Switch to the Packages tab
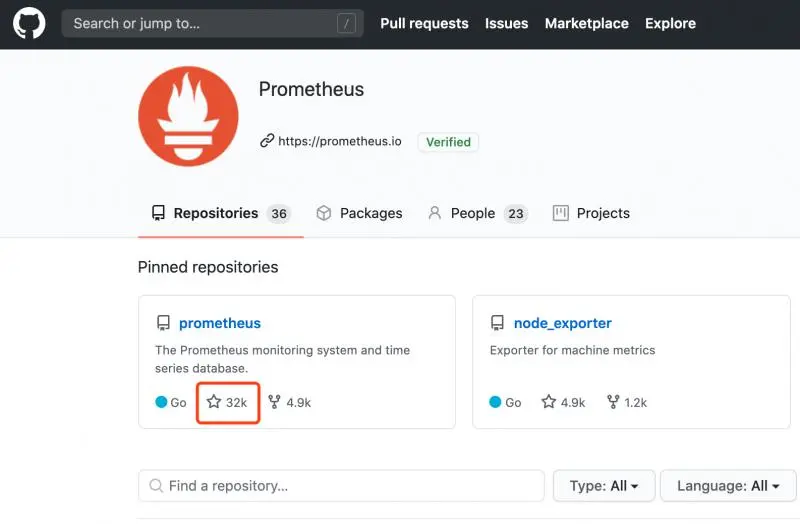This screenshot has width=800, height=524. [359, 213]
